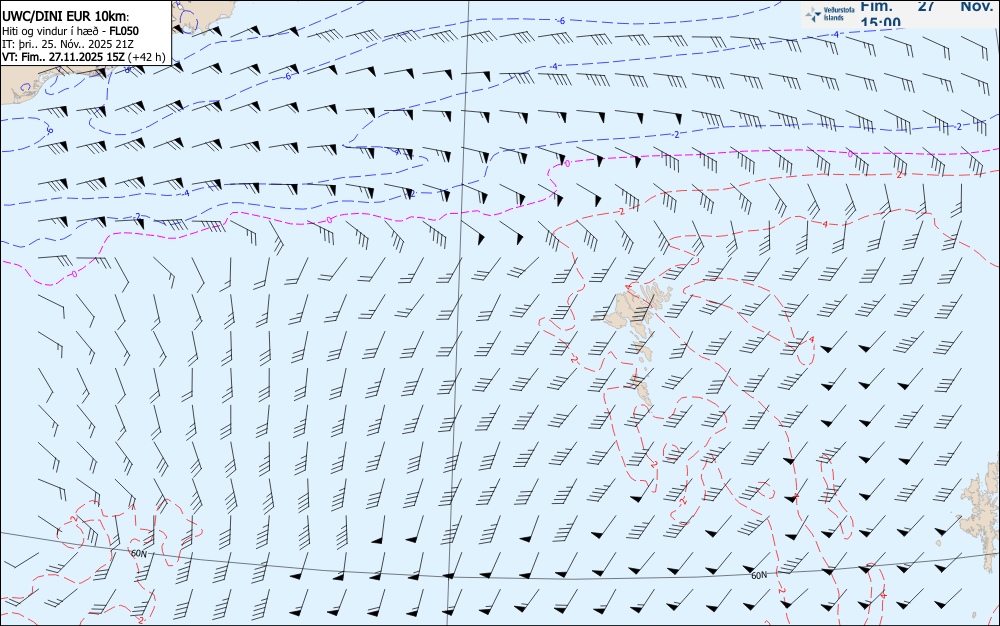This screenshot has height=626, width=1000.
Task: Click the '60N' latitude label near bottom right
Action: point(759,576)
